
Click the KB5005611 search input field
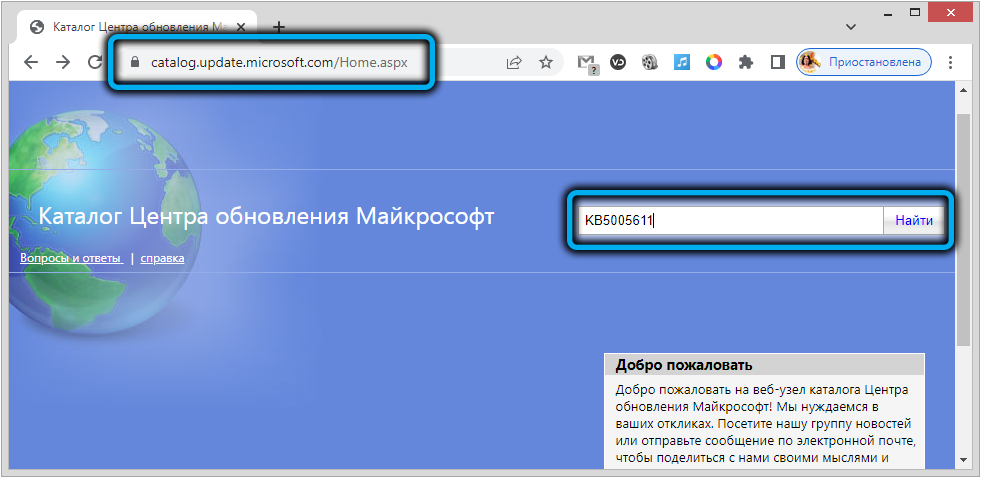click(730, 220)
